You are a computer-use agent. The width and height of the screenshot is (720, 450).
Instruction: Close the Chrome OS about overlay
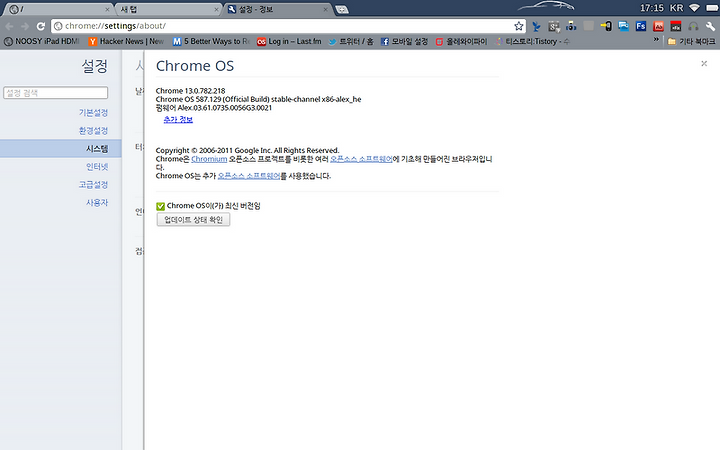tap(704, 63)
